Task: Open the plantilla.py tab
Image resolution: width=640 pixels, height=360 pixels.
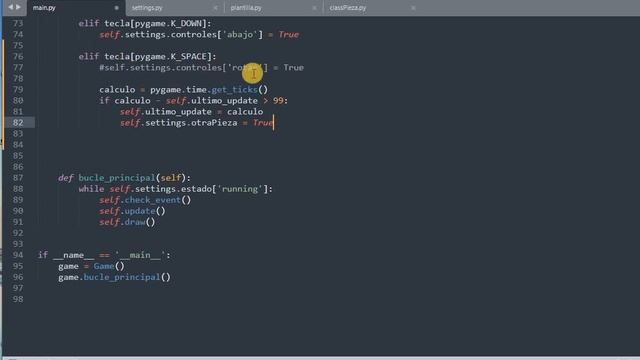Action: (x=246, y=8)
